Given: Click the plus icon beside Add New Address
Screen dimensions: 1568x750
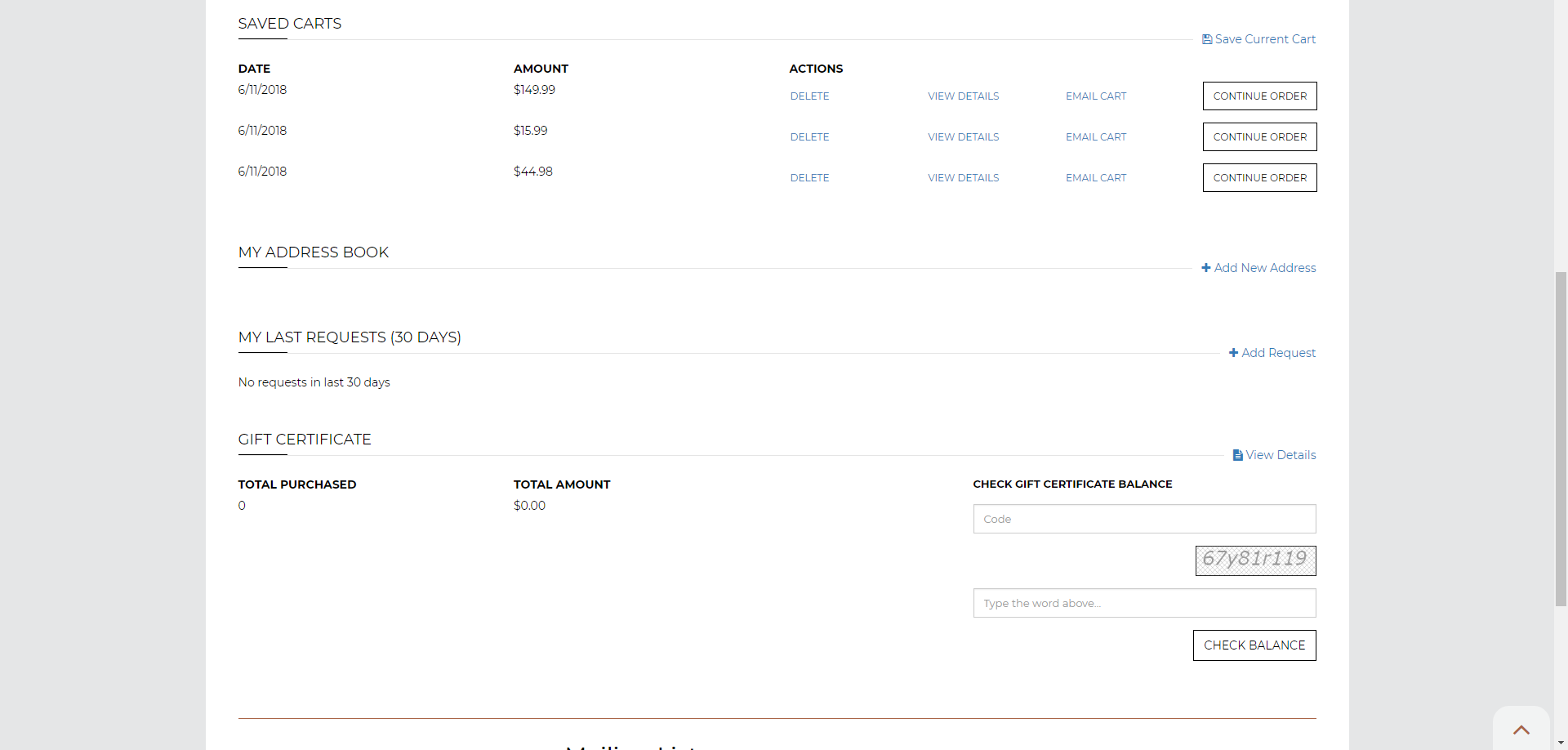Looking at the screenshot, I should [1206, 268].
